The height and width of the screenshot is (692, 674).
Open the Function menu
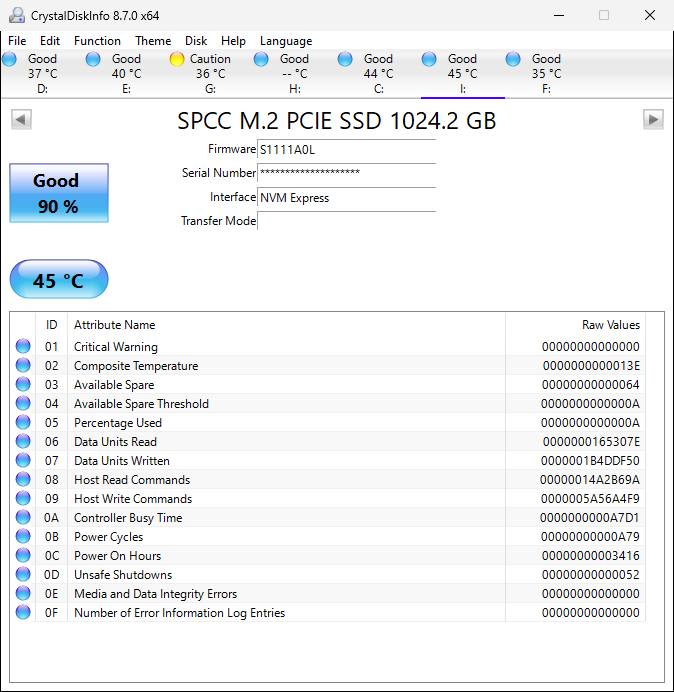97,41
